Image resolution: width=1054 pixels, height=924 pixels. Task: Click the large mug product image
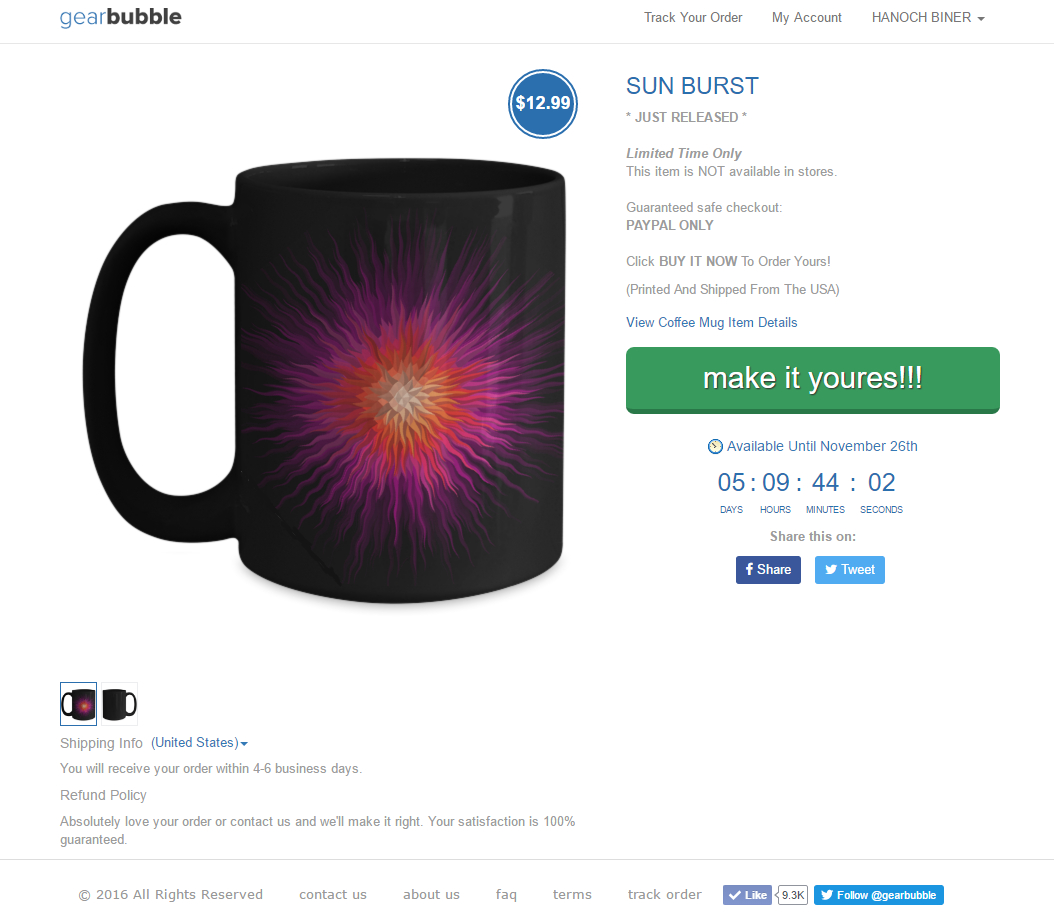click(x=324, y=380)
